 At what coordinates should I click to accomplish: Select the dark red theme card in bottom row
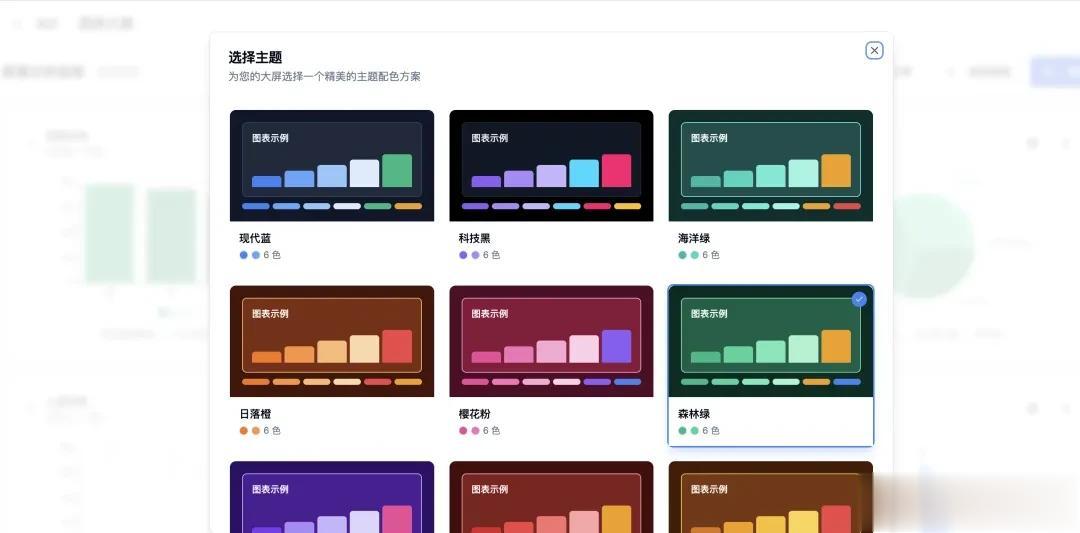[x=551, y=497]
